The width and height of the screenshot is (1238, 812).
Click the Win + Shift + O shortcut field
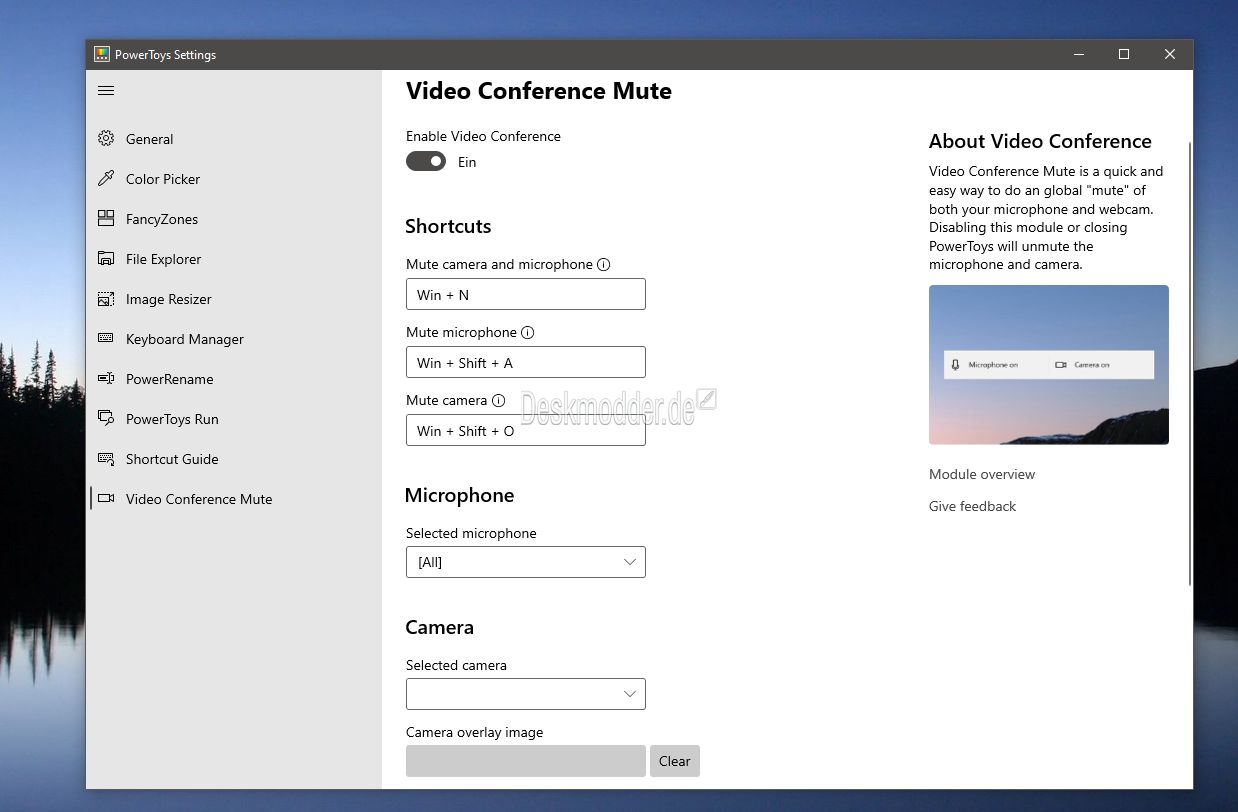pos(526,430)
